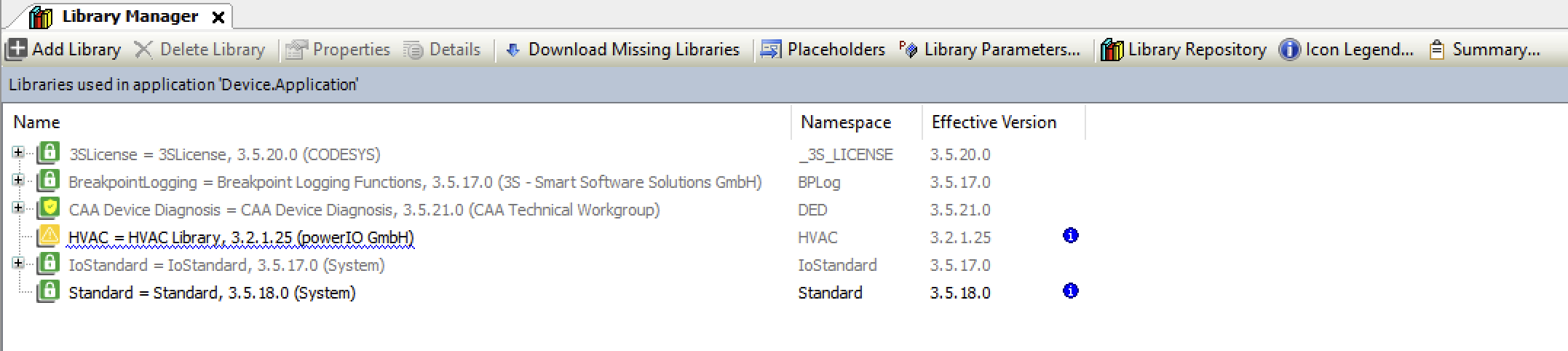The width and height of the screenshot is (1568, 351).
Task: Select the HVAC Library entry
Action: coord(241,237)
